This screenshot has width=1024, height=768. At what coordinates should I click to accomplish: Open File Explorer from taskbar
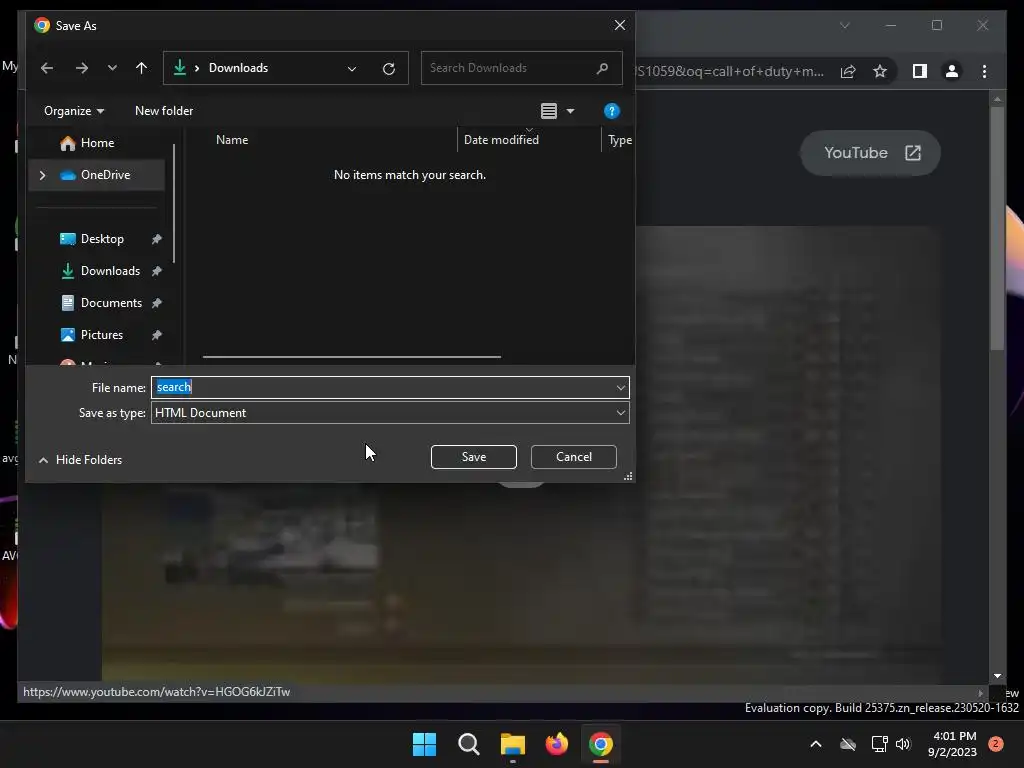[x=513, y=744]
